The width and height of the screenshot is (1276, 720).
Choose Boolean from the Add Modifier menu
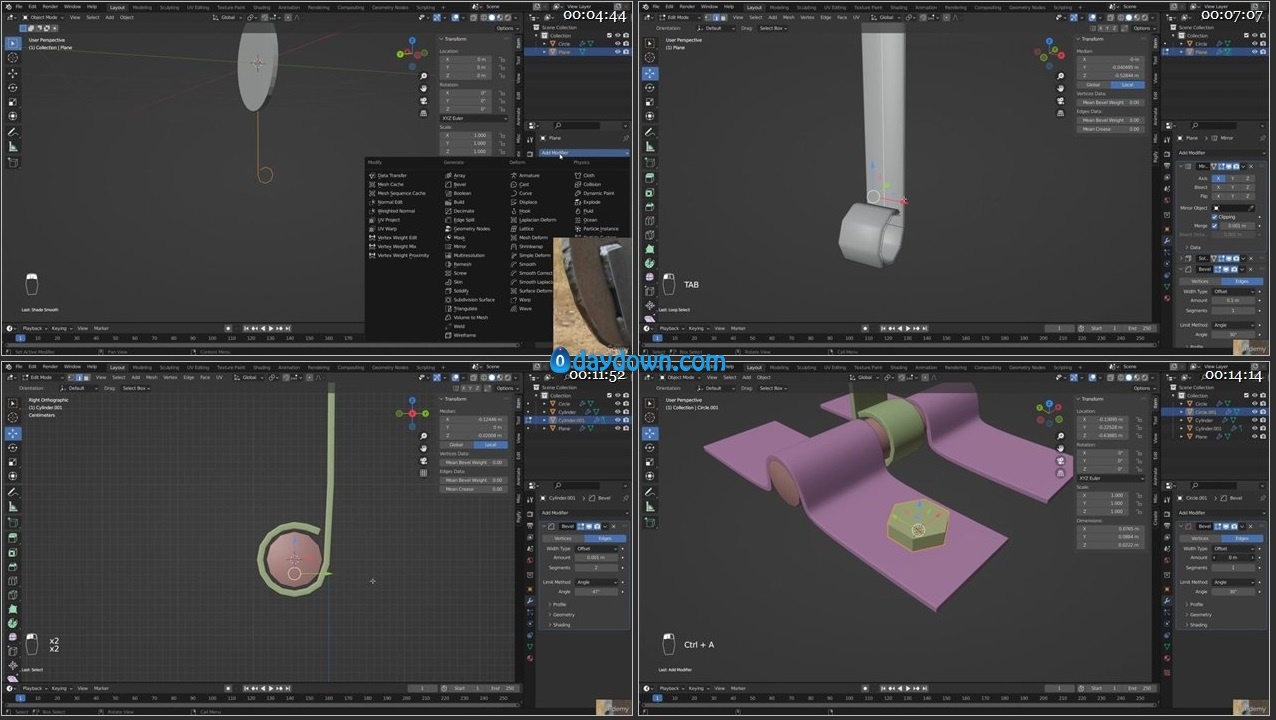[x=460, y=193]
